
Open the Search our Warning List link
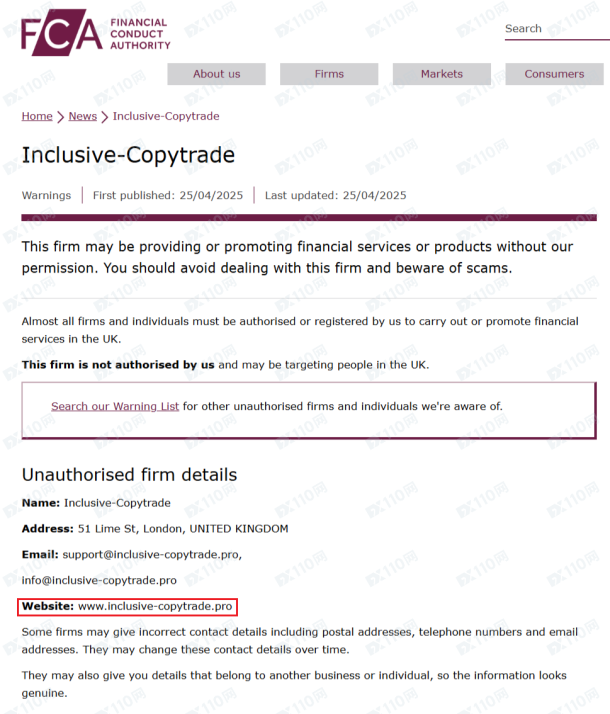pyautogui.click(x=115, y=406)
